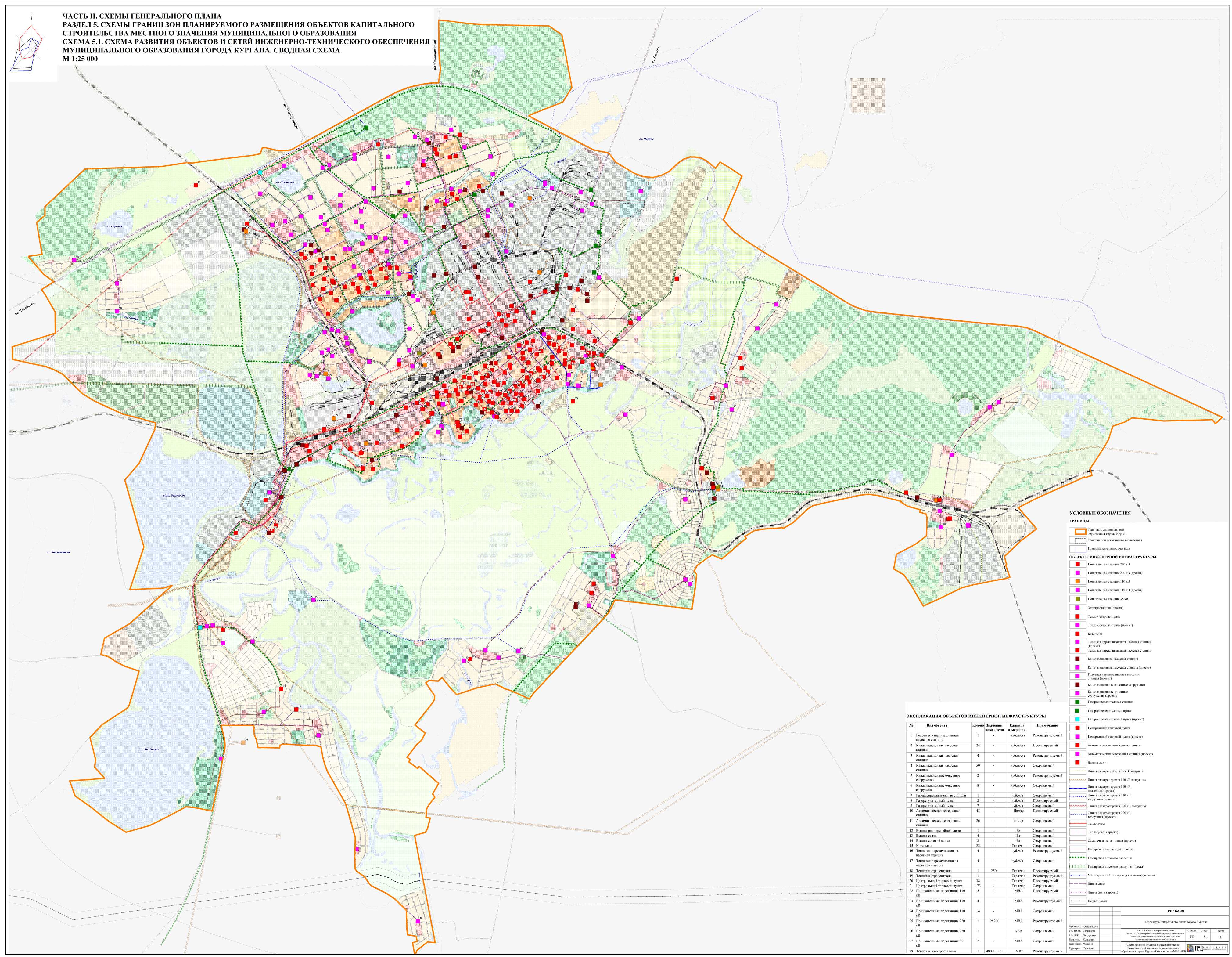
Task: Click the оз. Бездонное lake label on map
Action: coord(149,749)
